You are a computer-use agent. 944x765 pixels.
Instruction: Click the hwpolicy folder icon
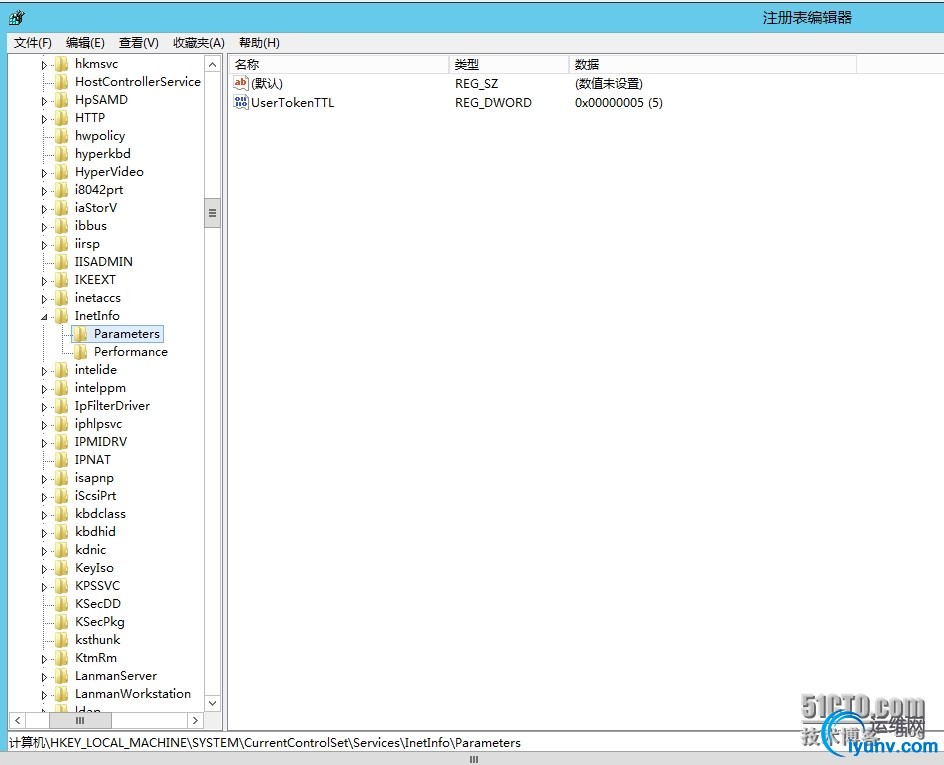pyautogui.click(x=61, y=136)
